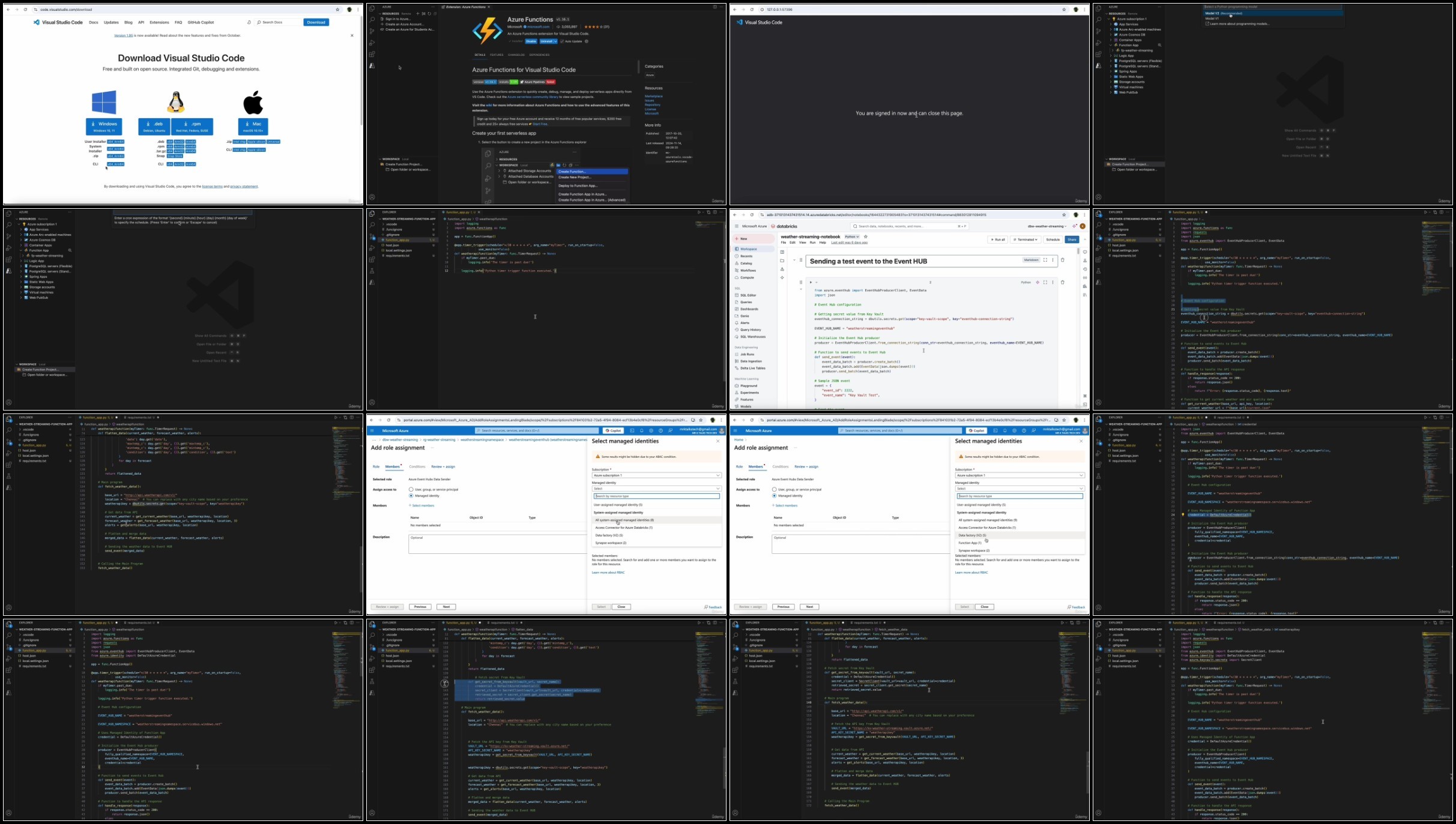Click Run all in the Databricks notebook
Viewport: 1456px width, 824px height.
(997, 239)
